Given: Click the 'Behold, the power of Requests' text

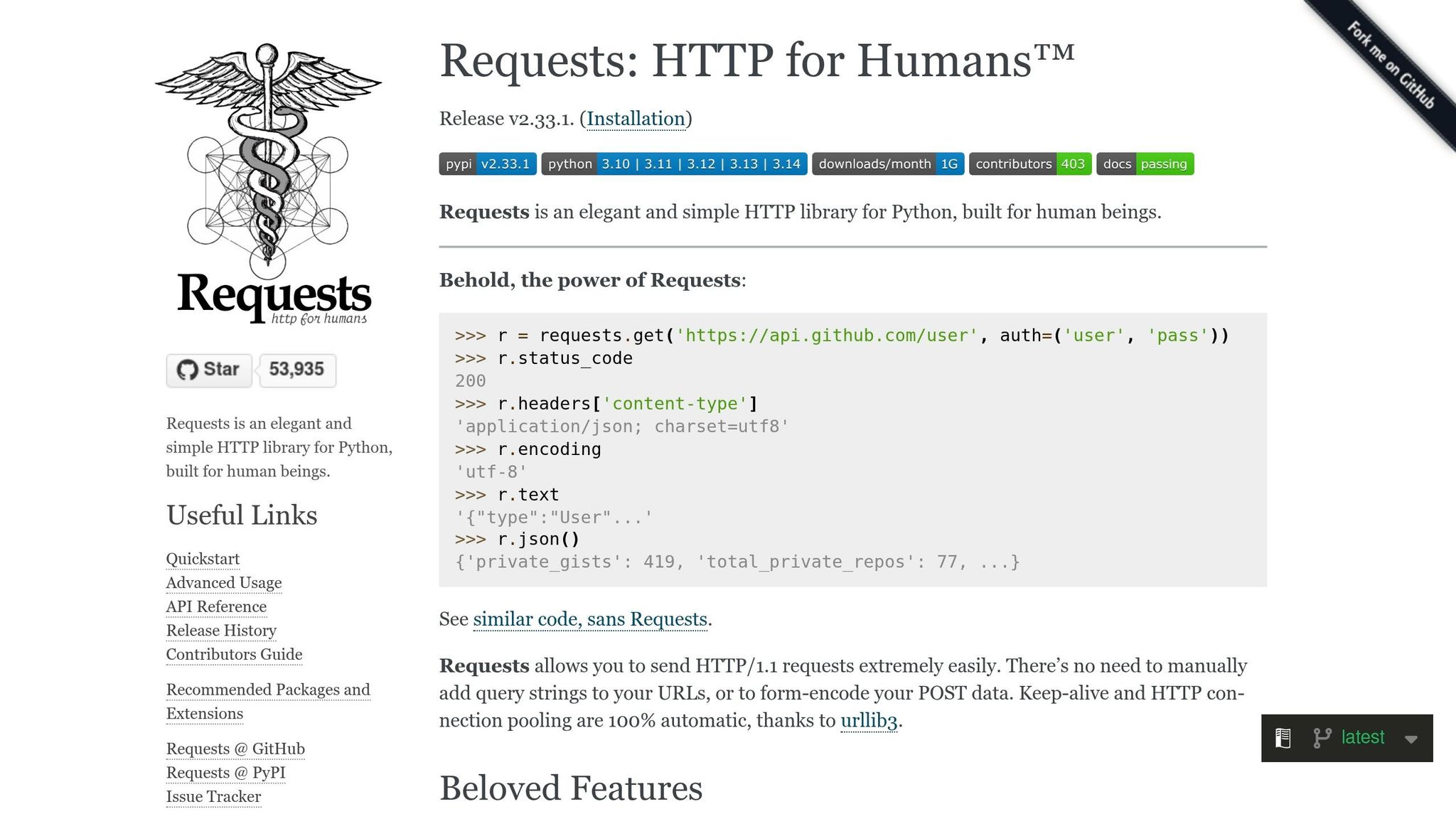Looking at the screenshot, I should [592, 280].
